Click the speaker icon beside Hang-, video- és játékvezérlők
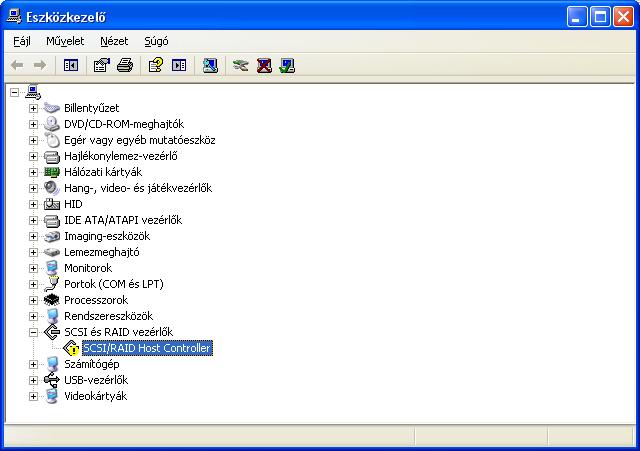This screenshot has width=640, height=451. point(51,188)
